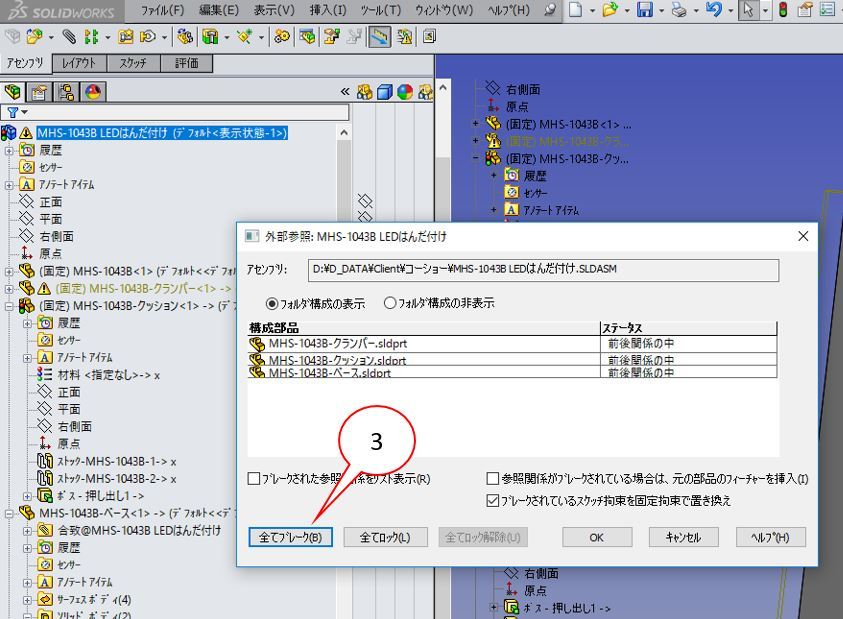Click the Smart Fasteners icon
The image size is (843, 619).
[x=126, y=37]
